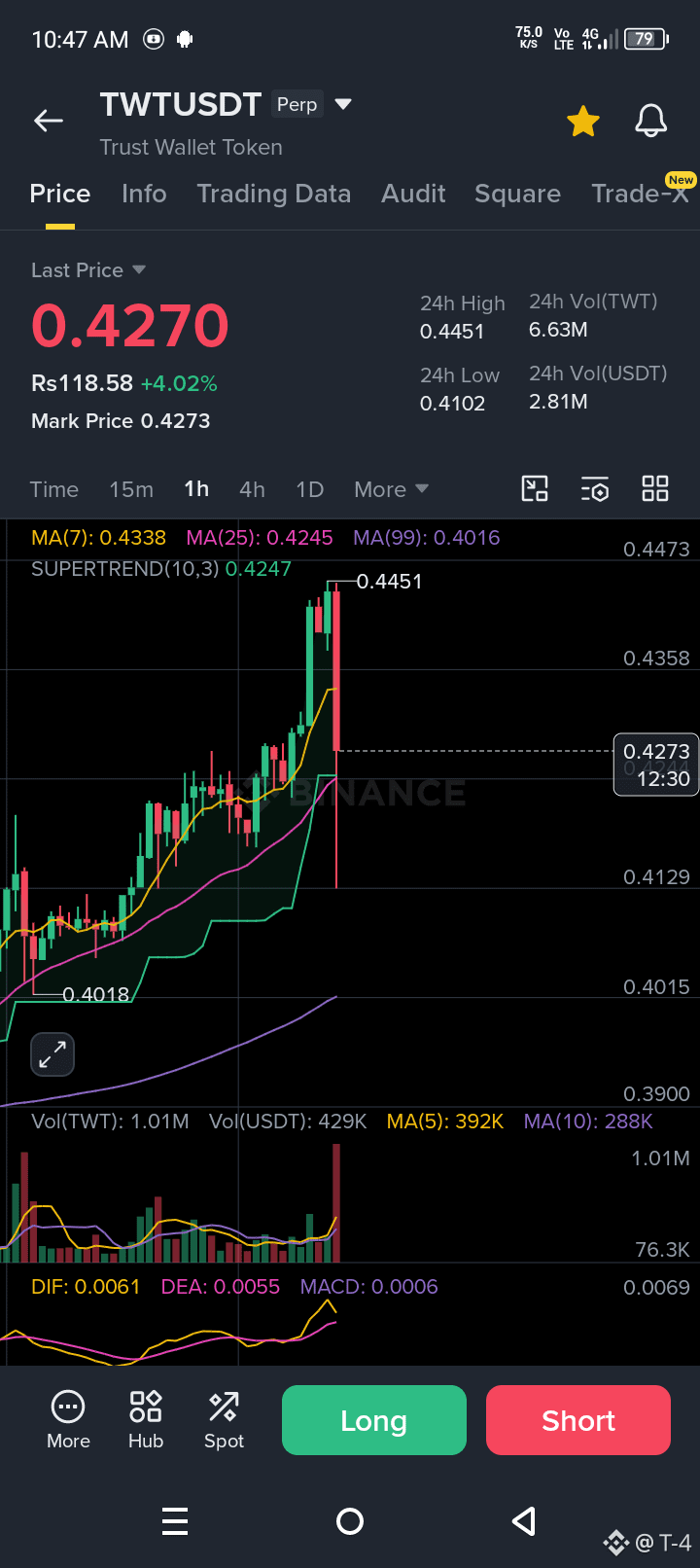
Task: Tap the Android back navigation button
Action: [x=525, y=1521]
